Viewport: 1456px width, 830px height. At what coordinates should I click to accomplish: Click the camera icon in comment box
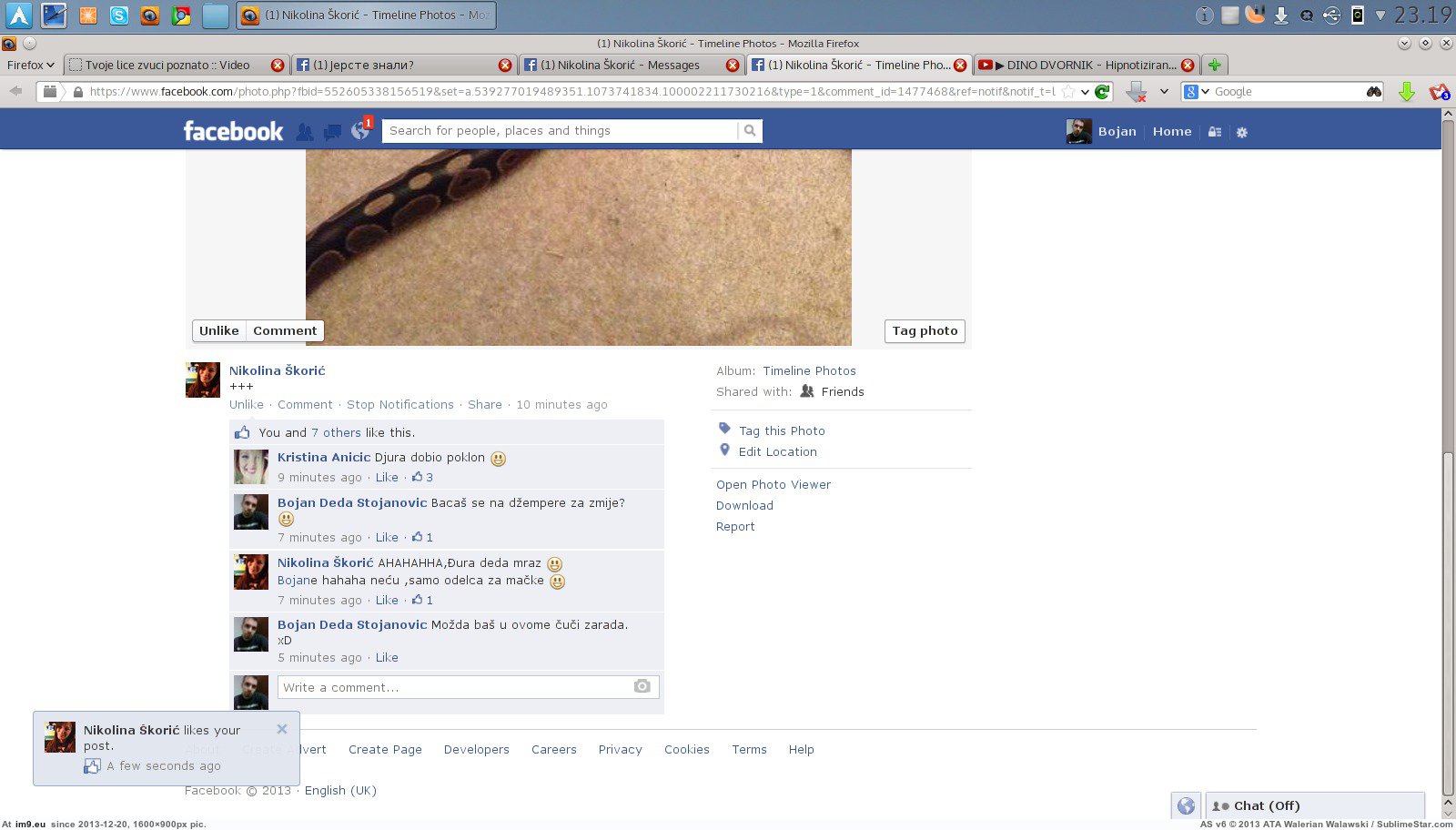(642, 686)
